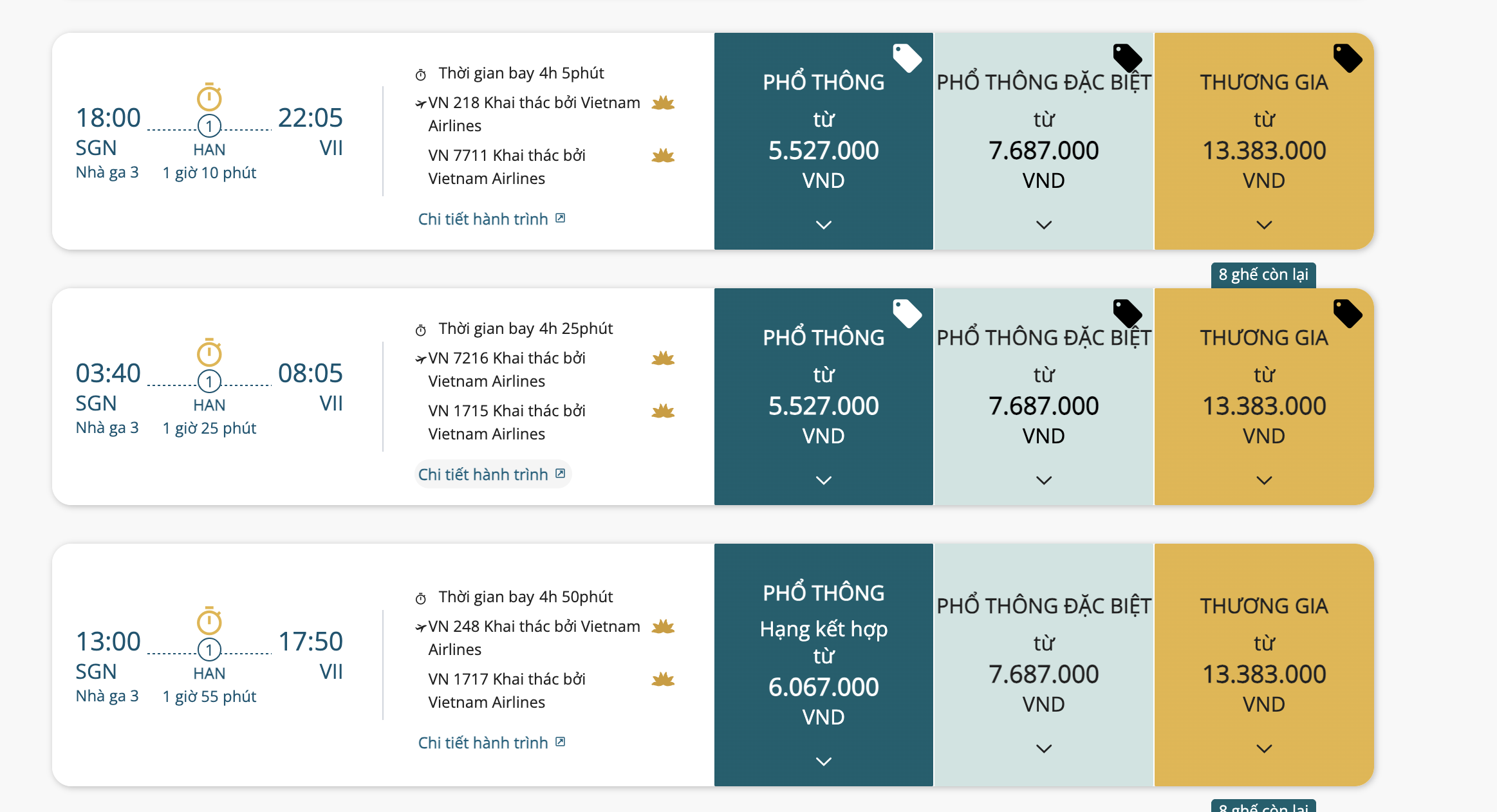This screenshot has width=1497, height=812.
Task: Expand Phổ Thông Đặc Biệt fare for 03:40 flight
Action: click(1043, 480)
